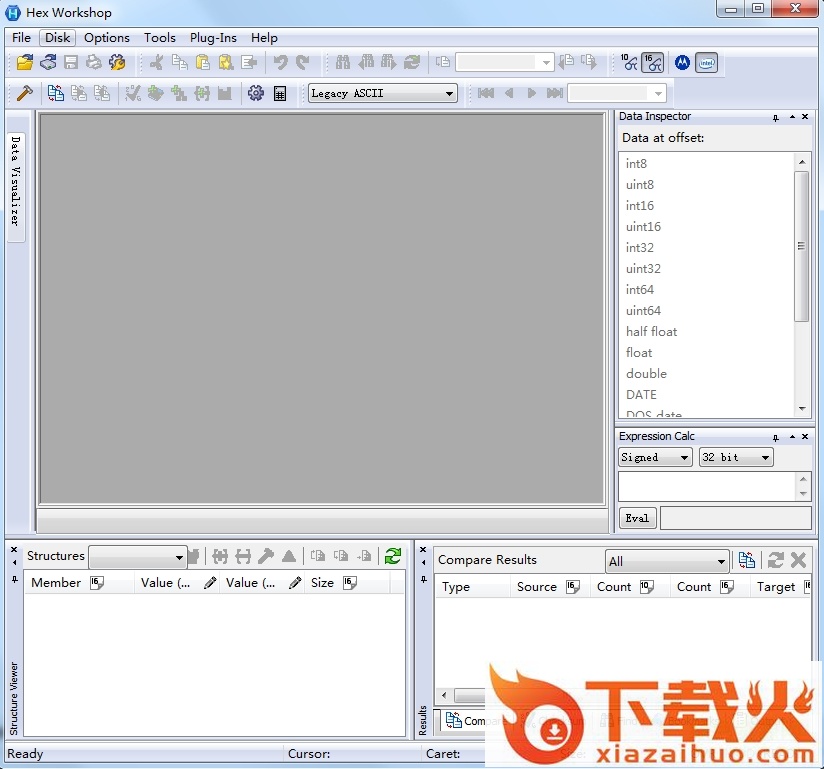Image resolution: width=824 pixels, height=769 pixels.
Task: Close the Expression Calc panel
Action: (x=805, y=437)
